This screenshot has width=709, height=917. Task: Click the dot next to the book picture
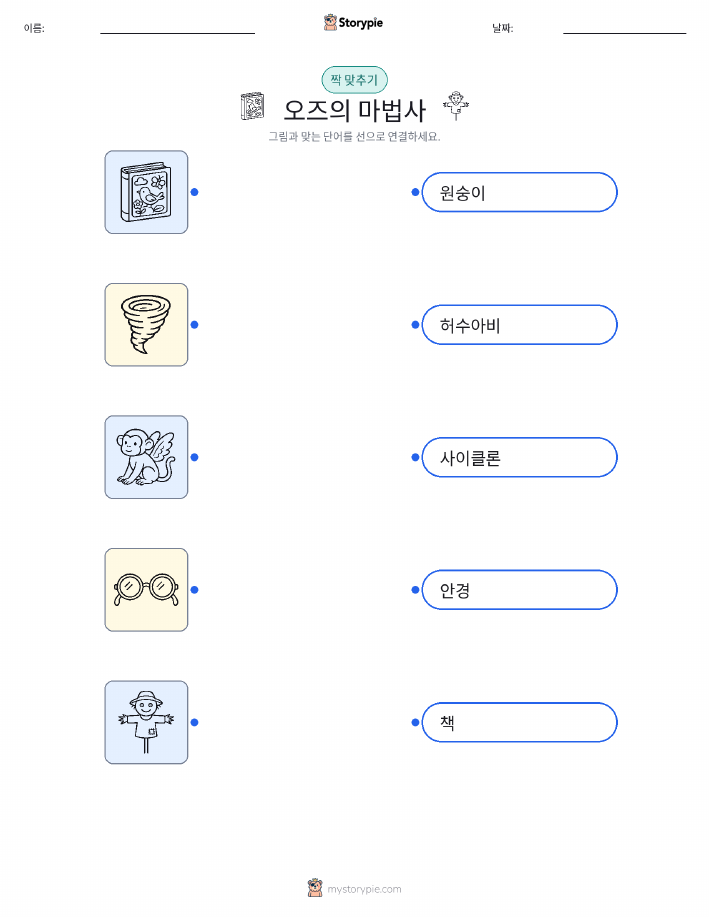tap(195, 192)
